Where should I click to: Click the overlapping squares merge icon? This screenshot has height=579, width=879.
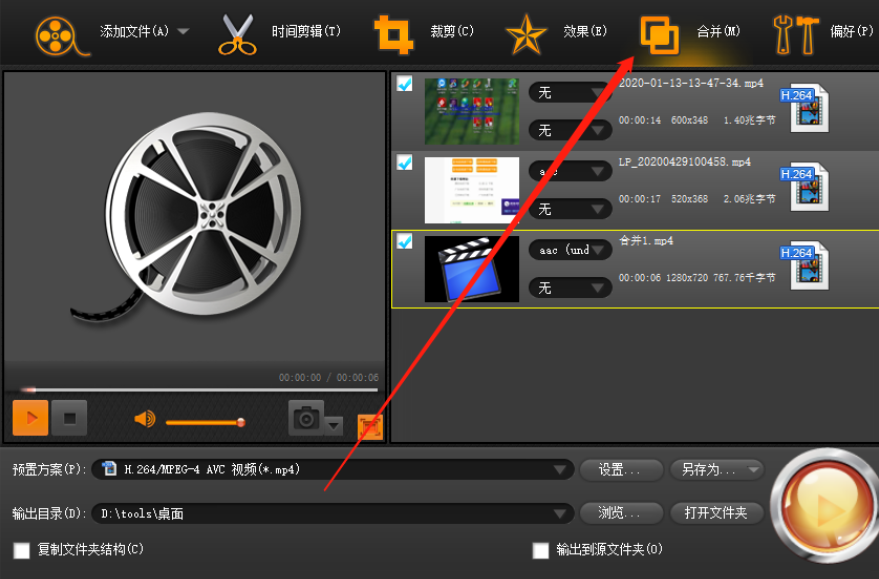point(659,36)
